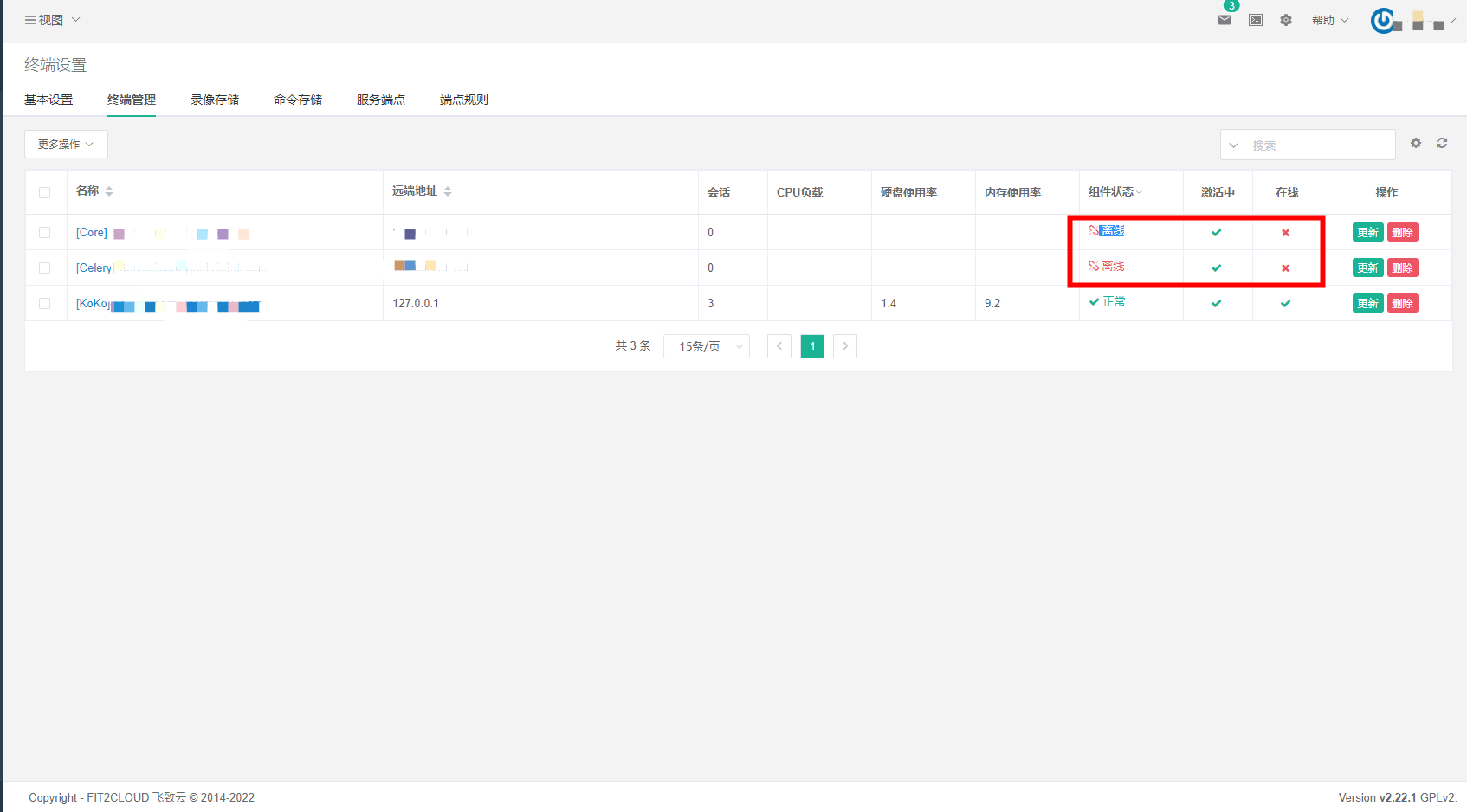Refresh the terminal list
The height and width of the screenshot is (812, 1467).
pos(1442,143)
